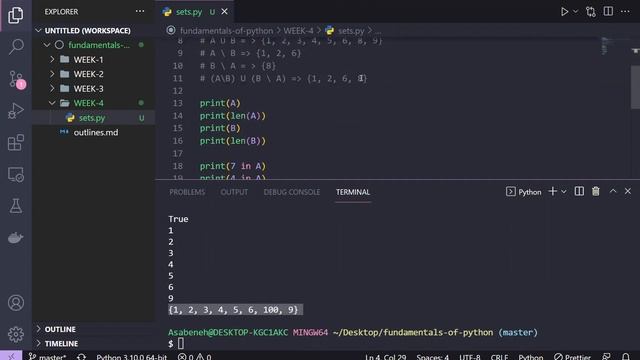Switch to the PROBLEMS panel tab
Viewport: 640px width, 360px height.
pos(187,192)
